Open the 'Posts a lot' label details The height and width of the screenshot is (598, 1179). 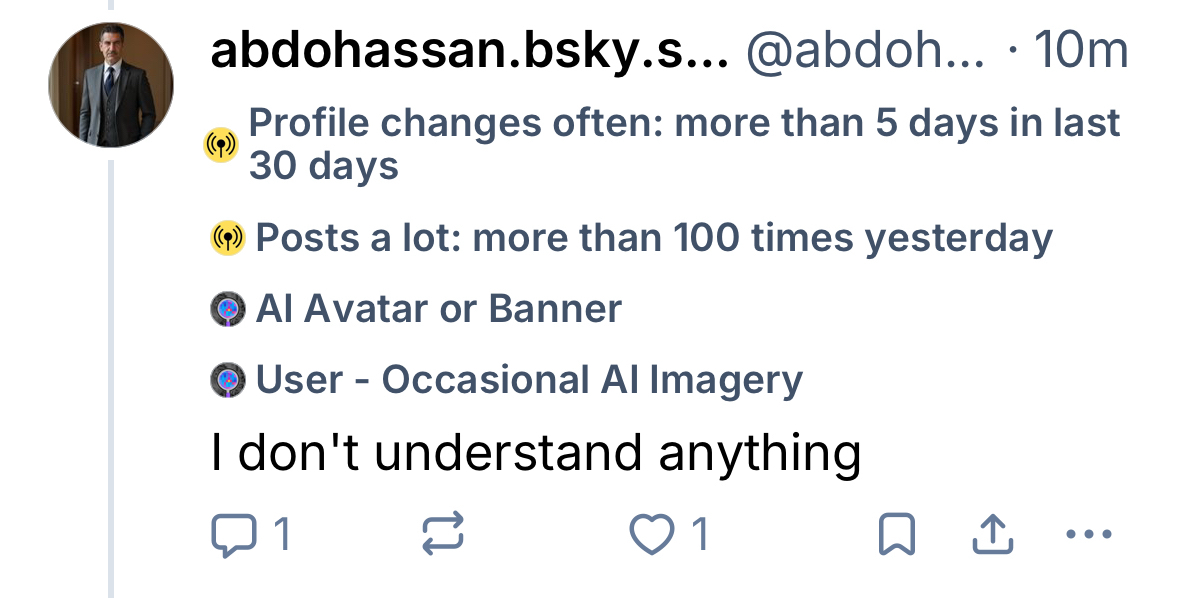[x=654, y=239]
